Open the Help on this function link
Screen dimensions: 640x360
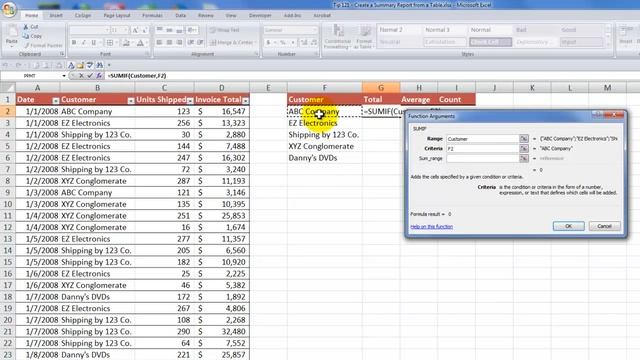point(431,227)
